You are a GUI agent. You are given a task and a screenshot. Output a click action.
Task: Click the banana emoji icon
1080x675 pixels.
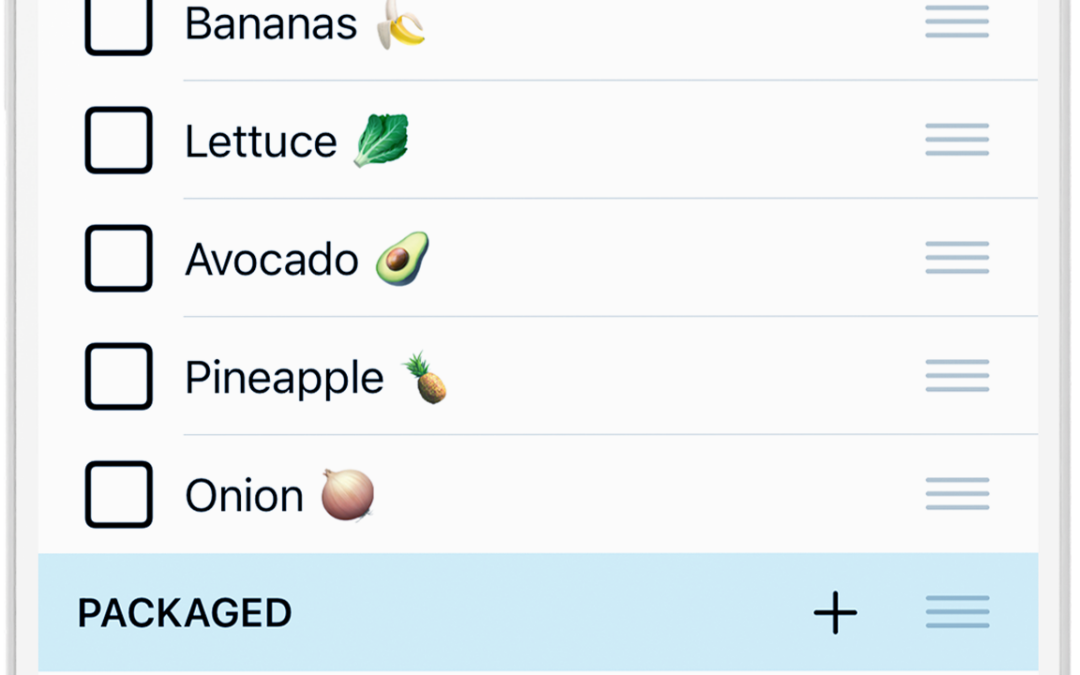click(401, 25)
